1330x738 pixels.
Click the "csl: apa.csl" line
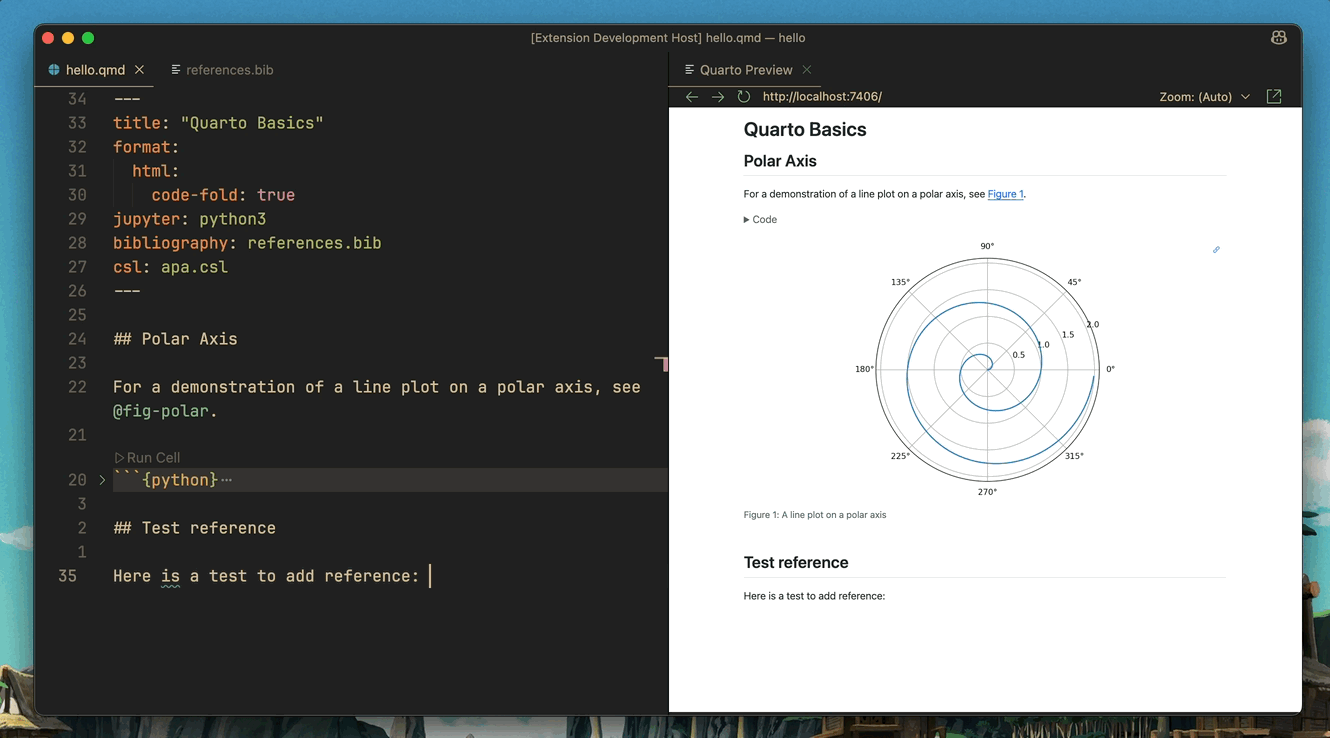point(170,267)
